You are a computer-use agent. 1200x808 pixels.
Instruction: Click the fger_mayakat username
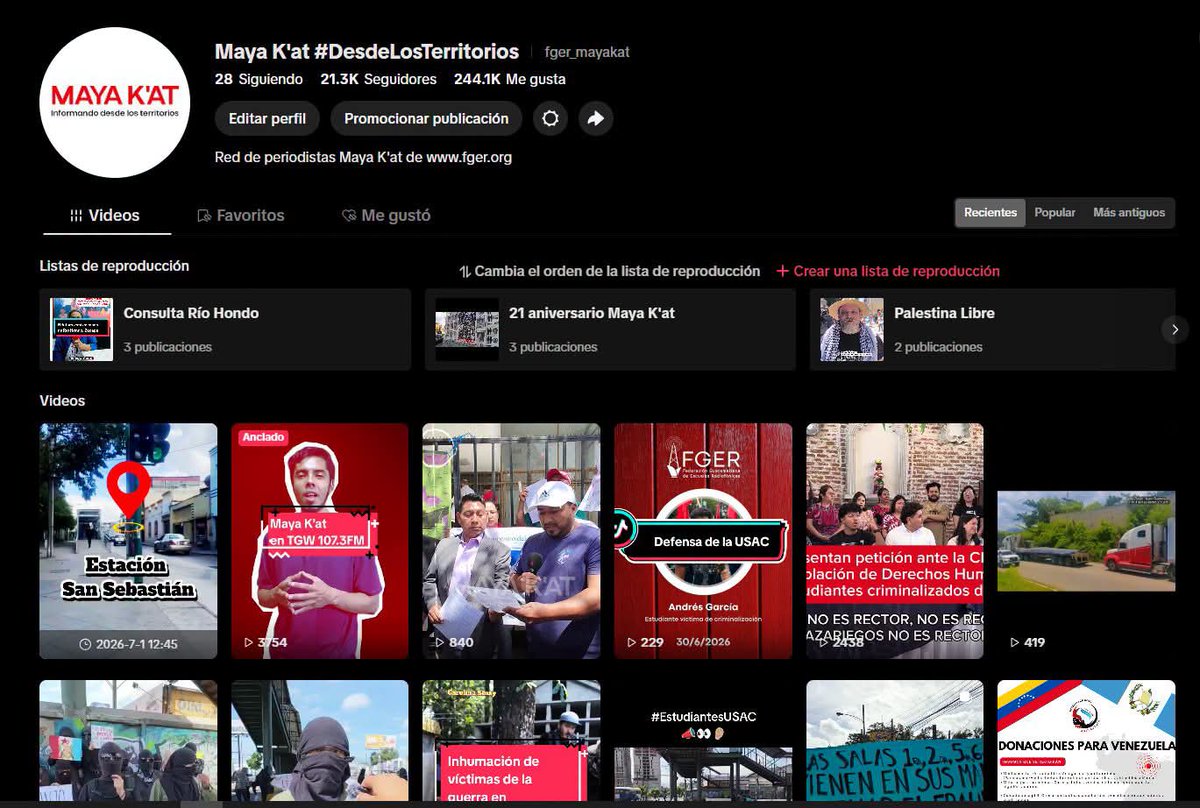tap(587, 52)
